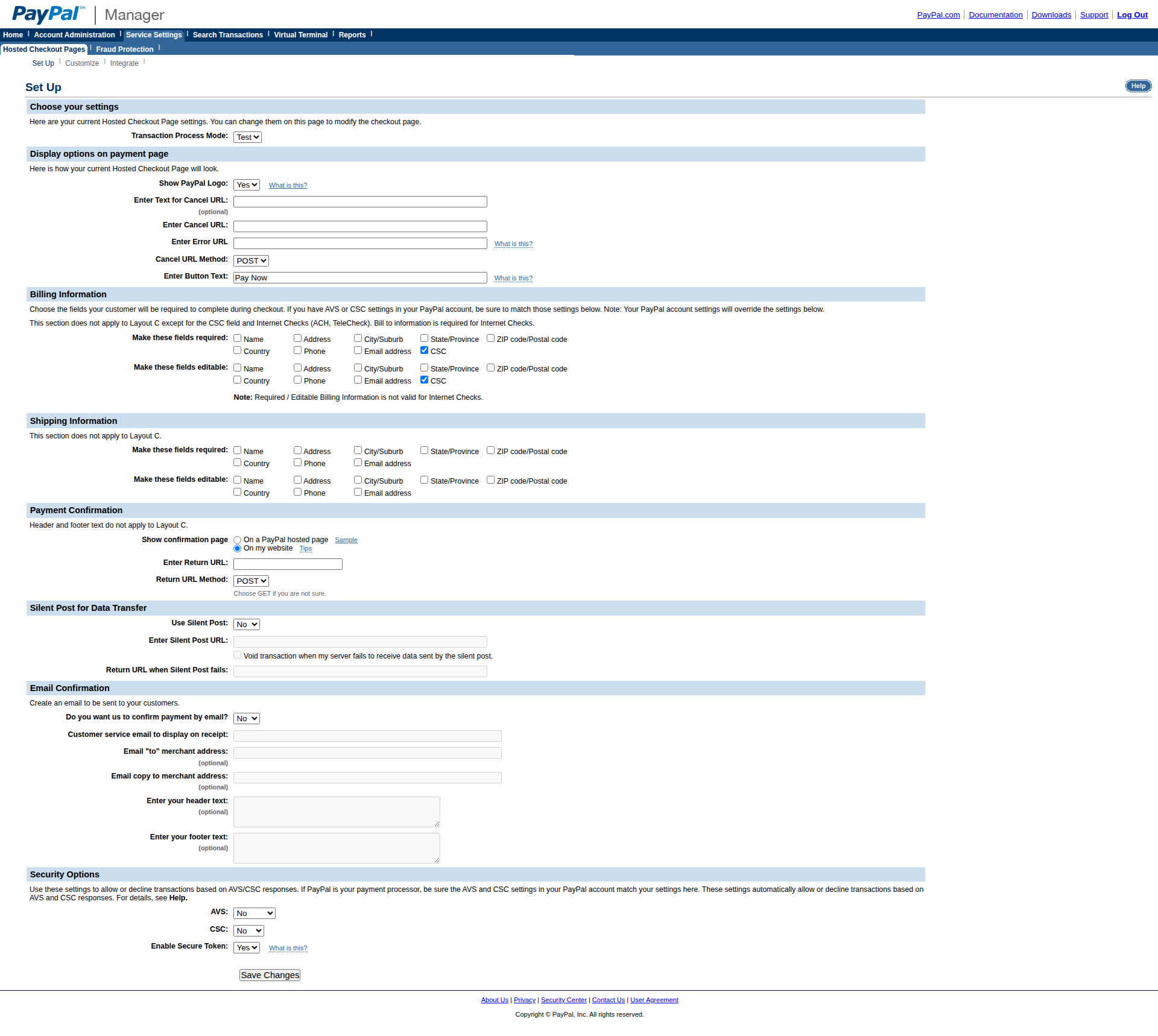Open the Use Silent Post dropdown
This screenshot has height=1036, width=1158.
[247, 625]
